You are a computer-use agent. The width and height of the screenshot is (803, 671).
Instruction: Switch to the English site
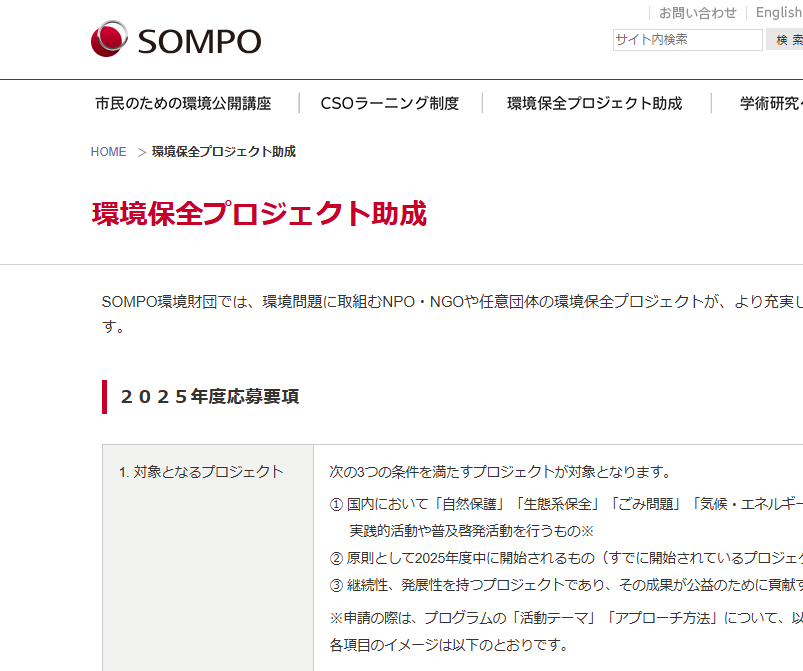(x=777, y=12)
